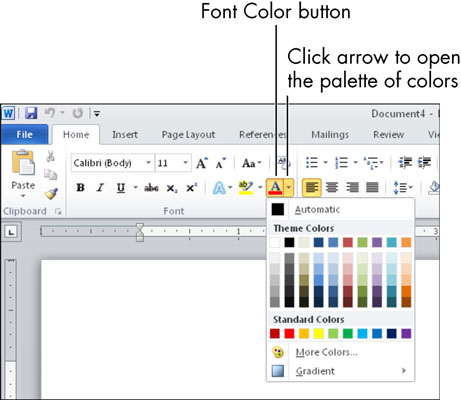461x400 pixels.
Task: Pick the yellow standard color swatch
Action: 318,334
